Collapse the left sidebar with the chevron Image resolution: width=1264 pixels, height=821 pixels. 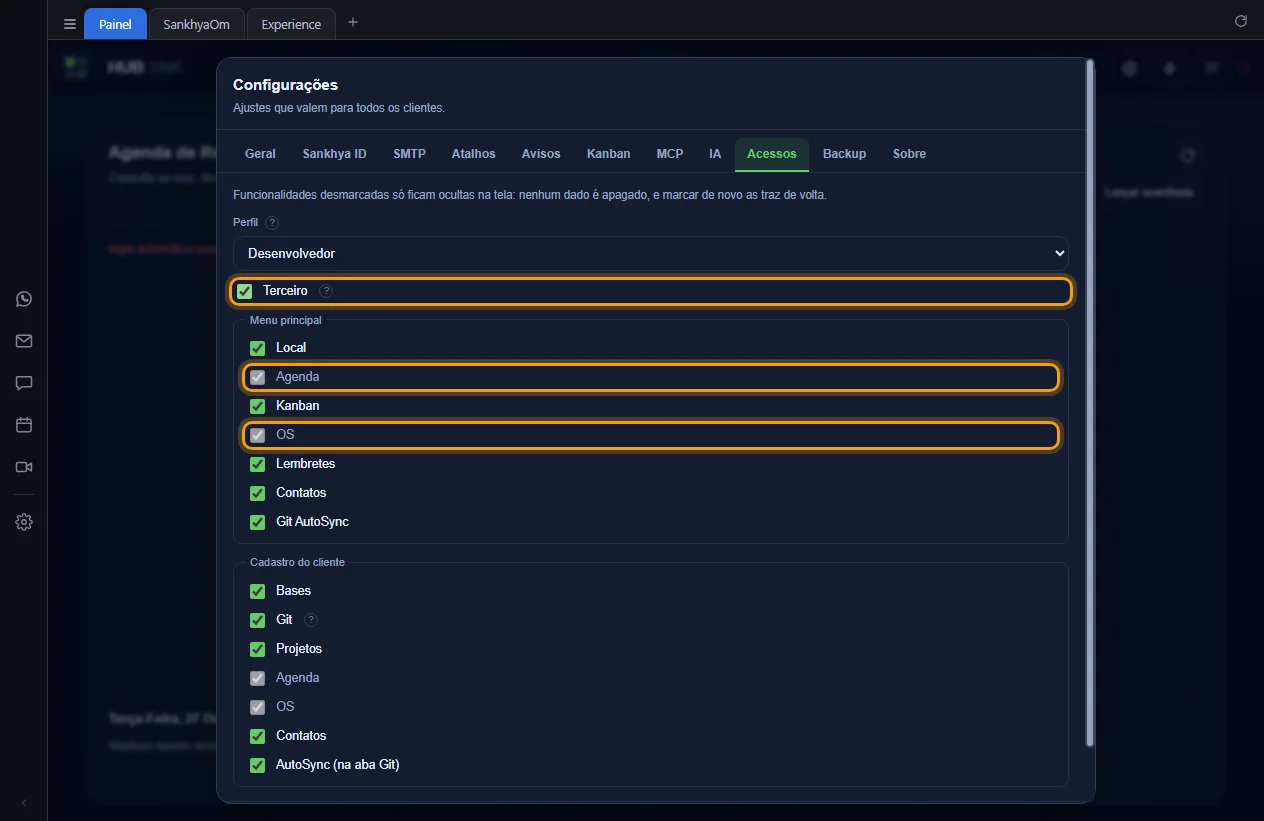(x=24, y=803)
